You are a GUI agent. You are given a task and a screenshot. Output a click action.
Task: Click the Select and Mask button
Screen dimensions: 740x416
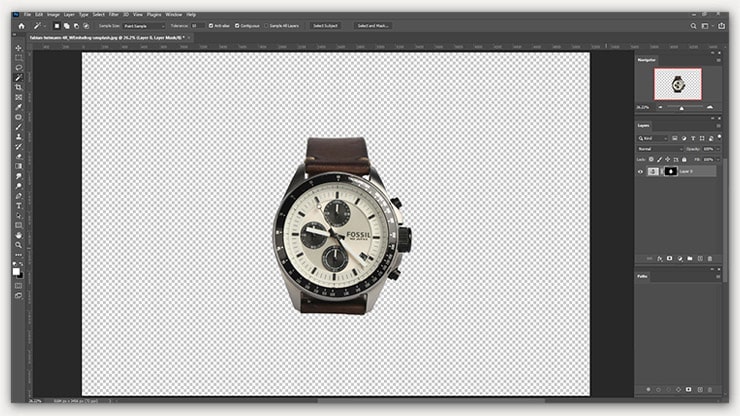(373, 26)
